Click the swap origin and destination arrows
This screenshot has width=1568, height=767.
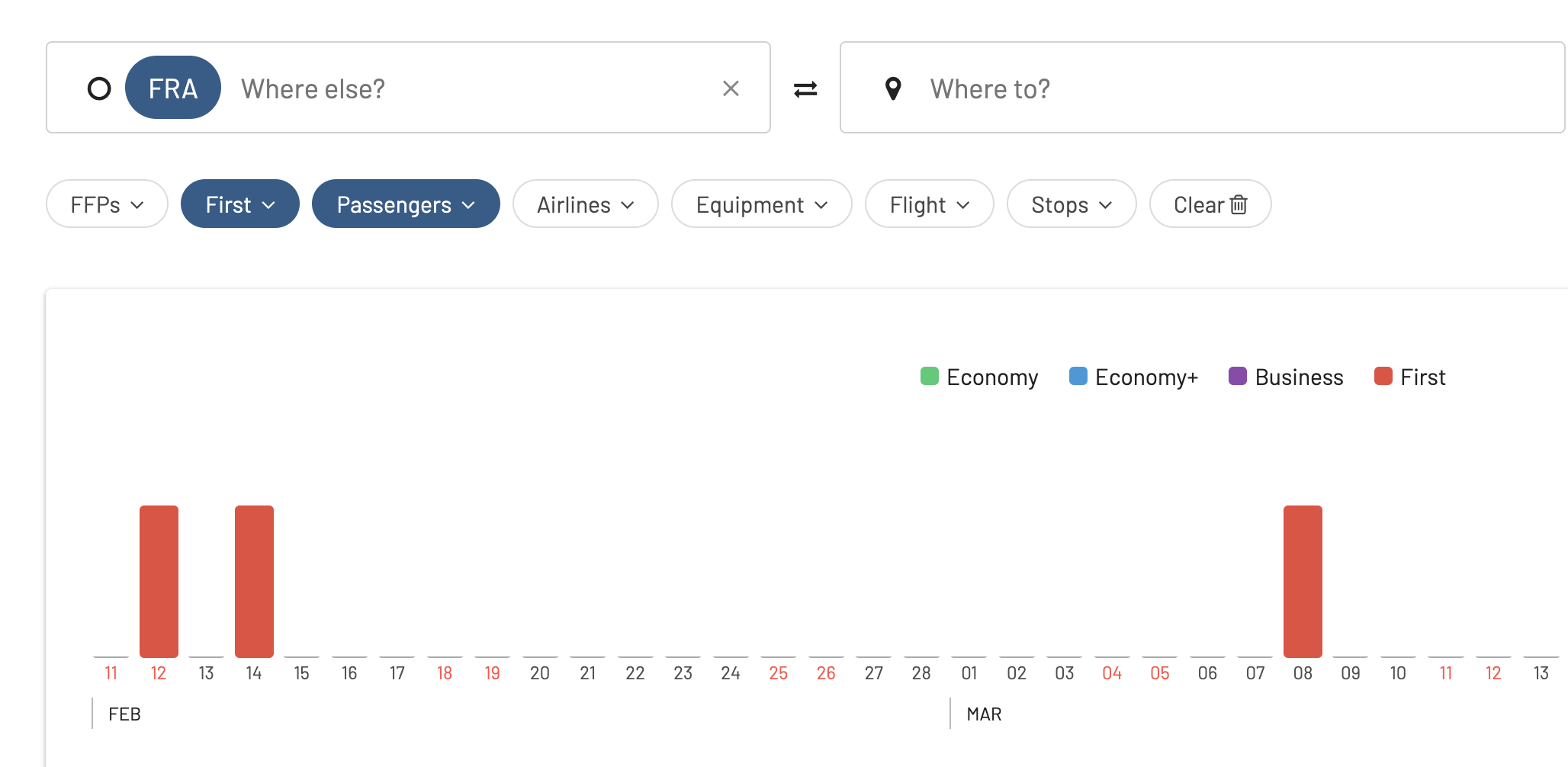tap(805, 89)
